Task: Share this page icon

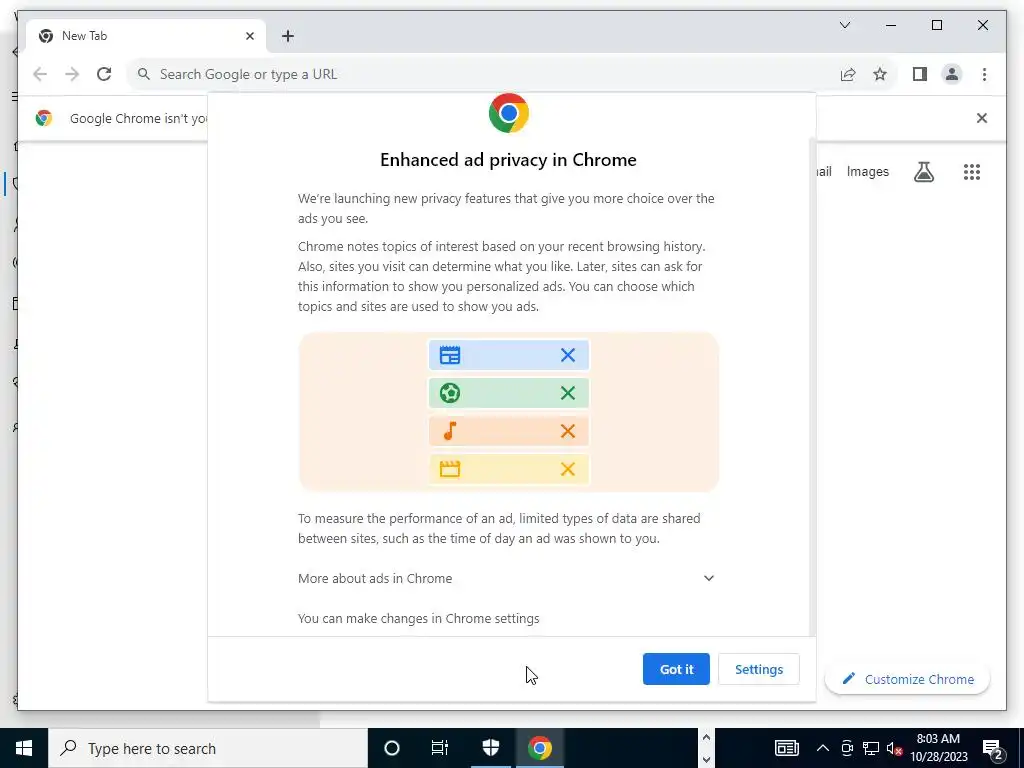Action: click(848, 74)
